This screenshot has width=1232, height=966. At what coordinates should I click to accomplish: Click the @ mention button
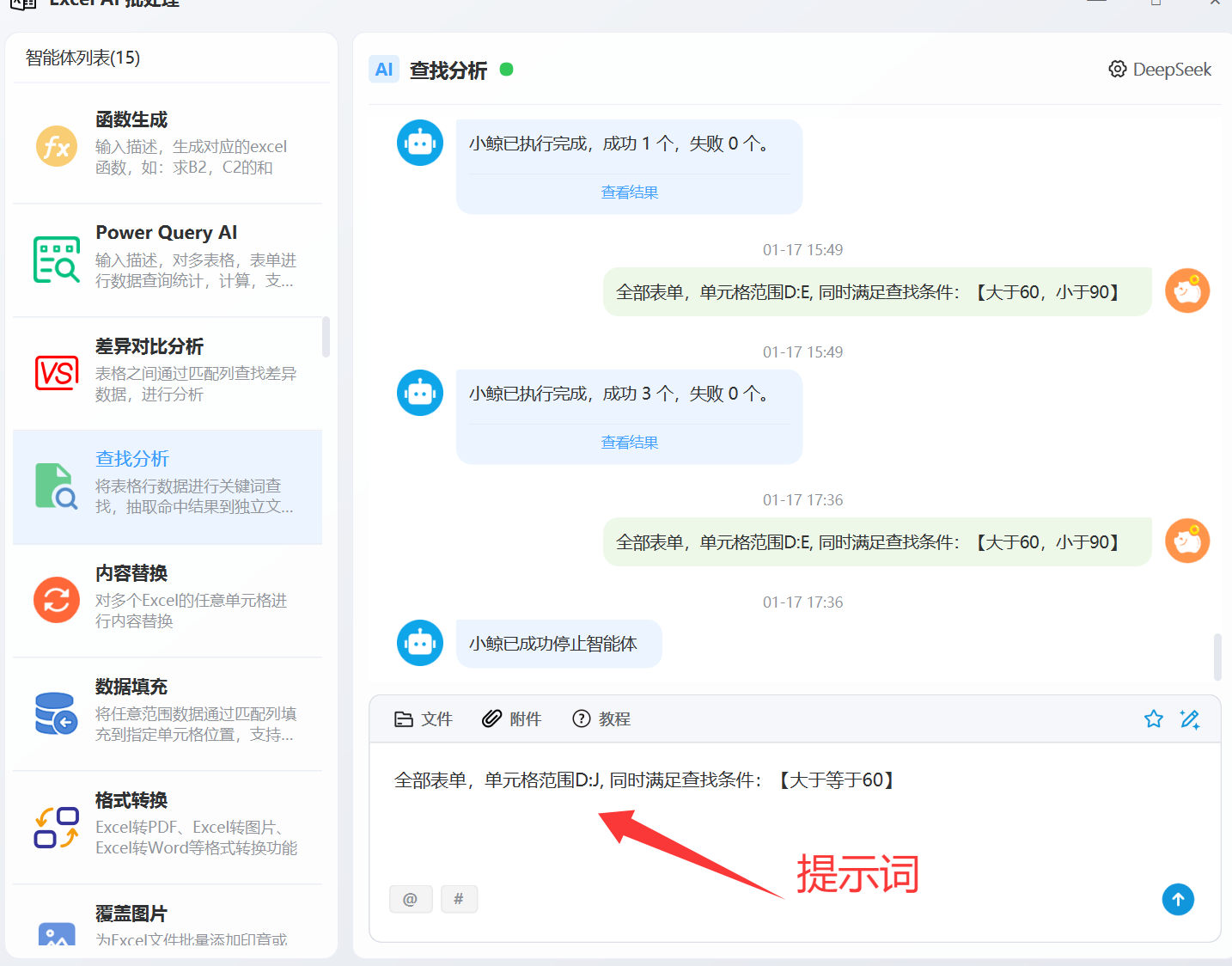pyautogui.click(x=411, y=899)
